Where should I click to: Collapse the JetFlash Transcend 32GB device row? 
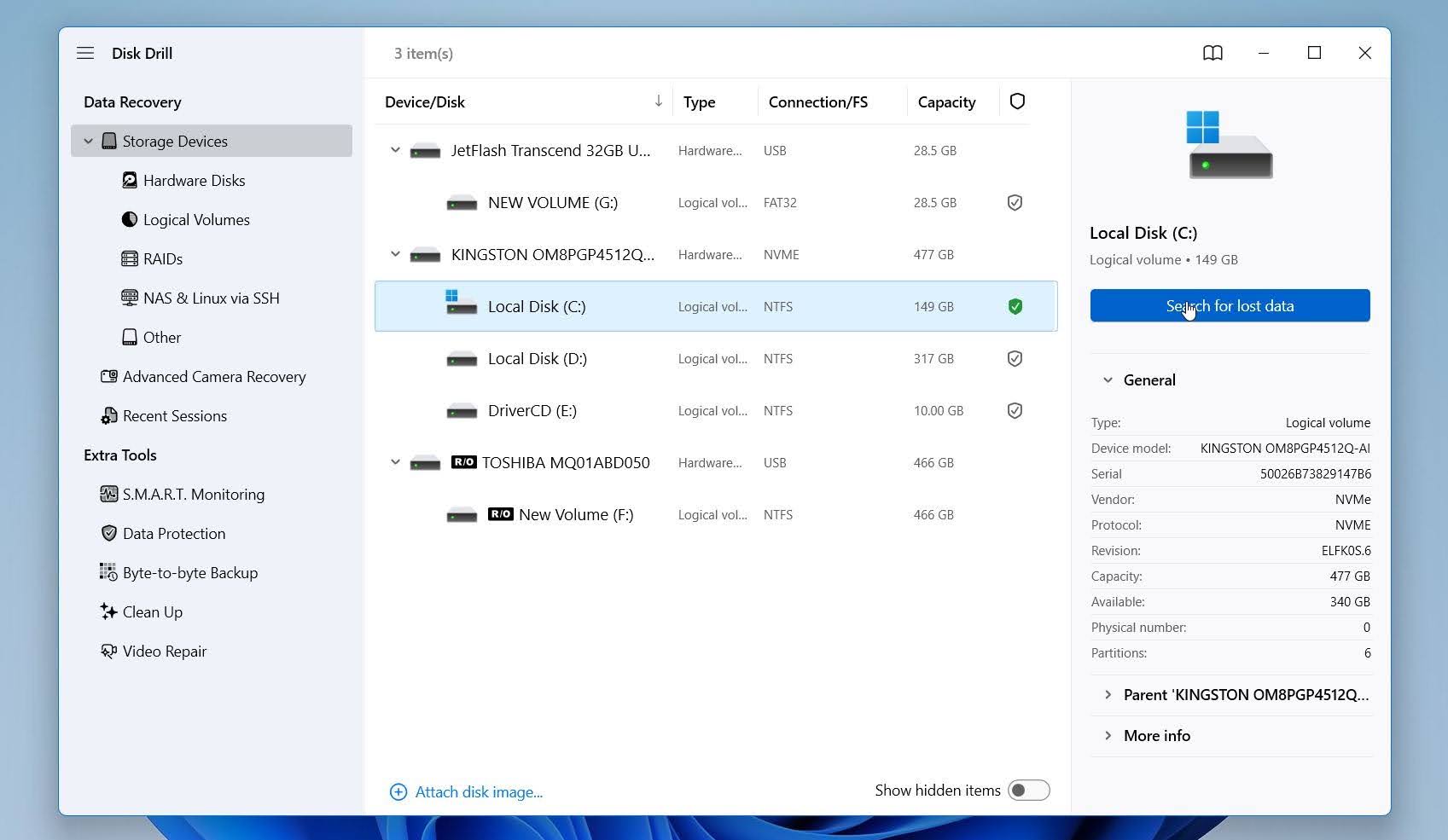pos(395,151)
